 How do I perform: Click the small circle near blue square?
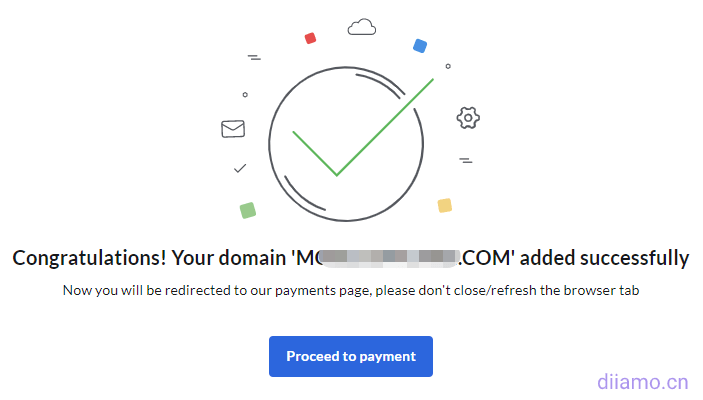tap(448, 66)
